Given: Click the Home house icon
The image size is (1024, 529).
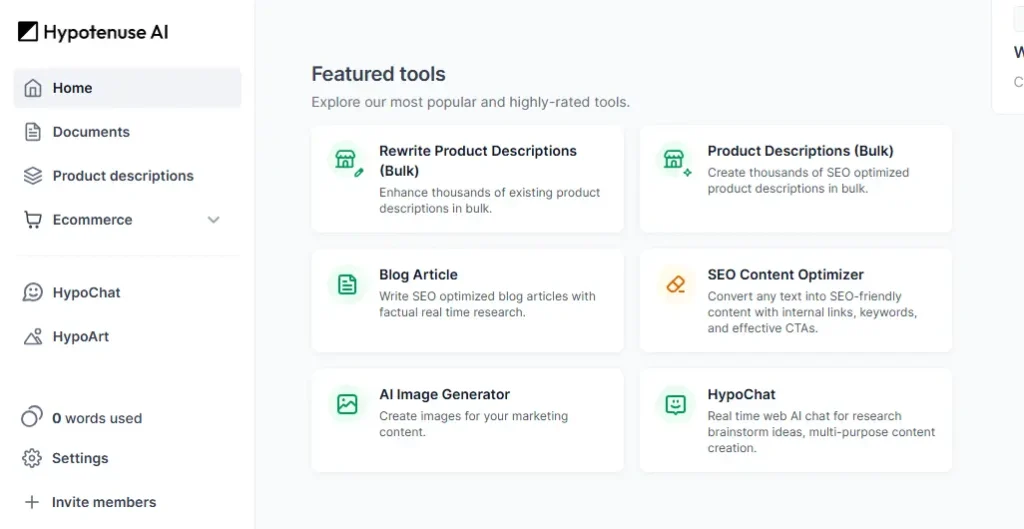Looking at the screenshot, I should 32,88.
